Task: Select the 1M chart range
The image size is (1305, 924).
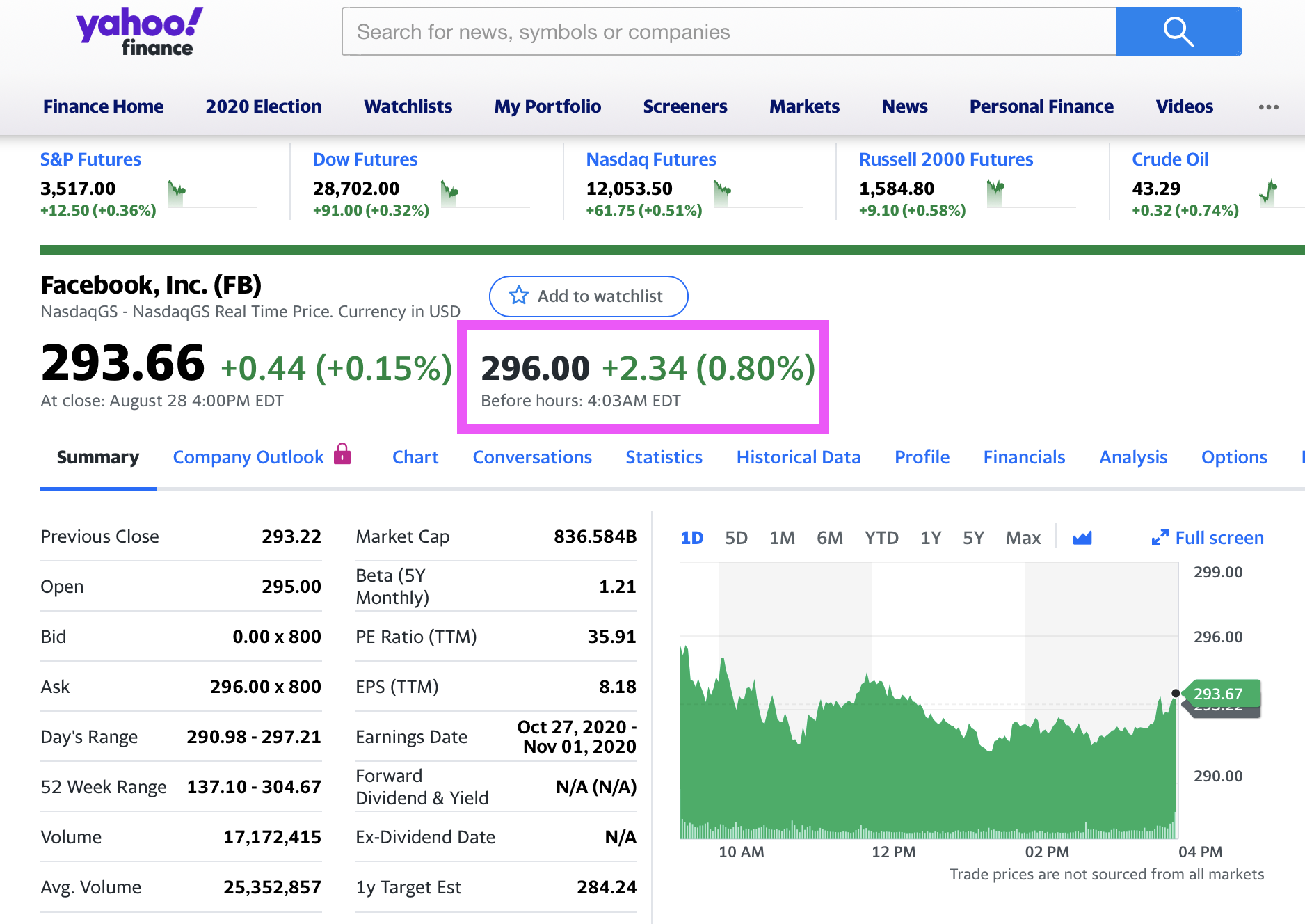Action: coord(782,538)
